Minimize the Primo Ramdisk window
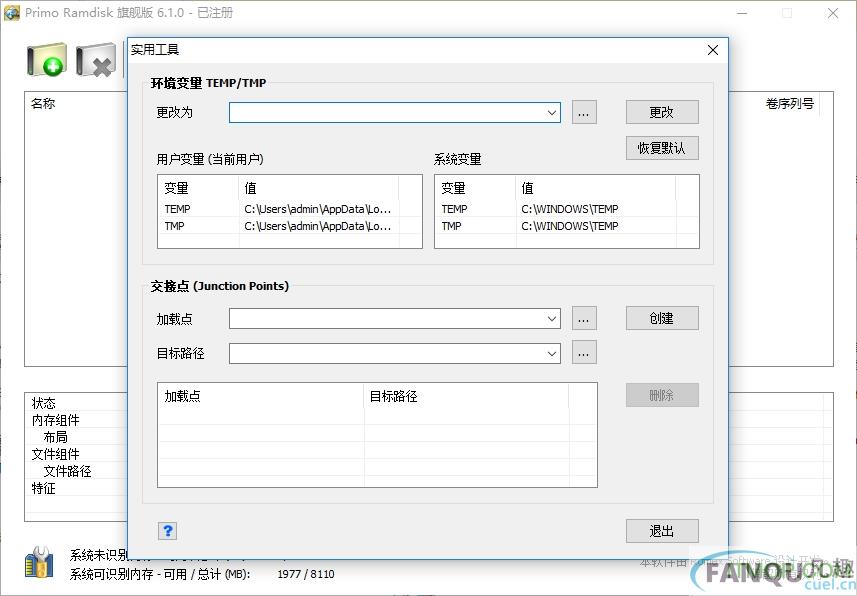The image size is (857, 596). [742, 13]
